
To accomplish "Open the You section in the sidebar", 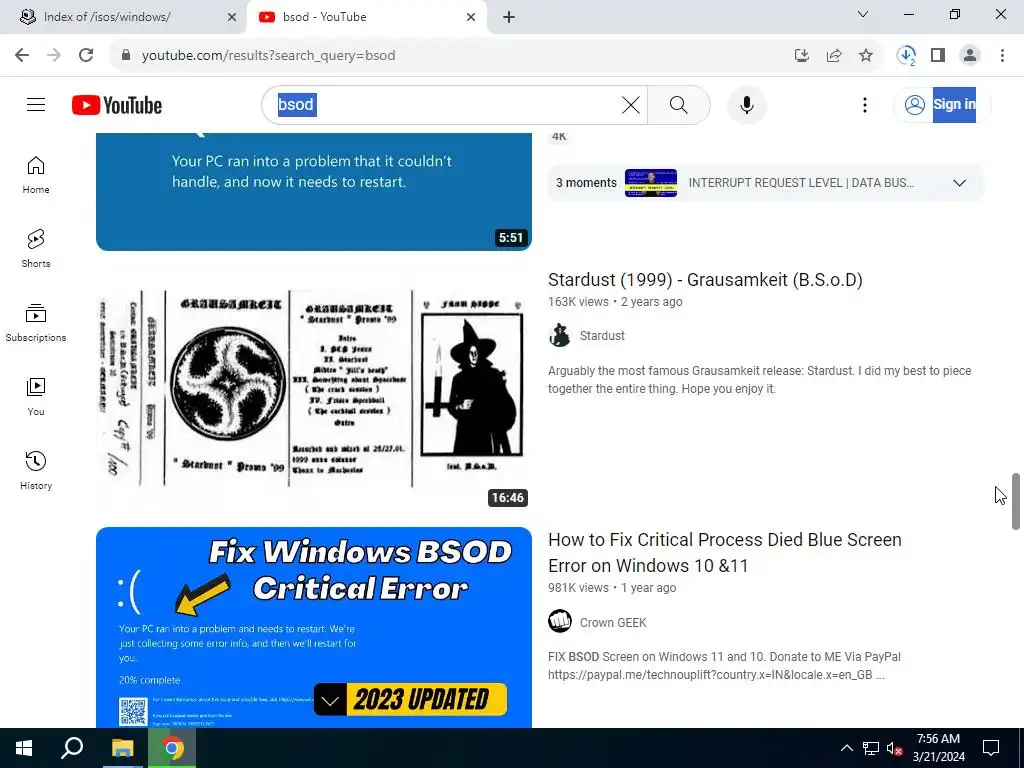I will click(x=36, y=396).
